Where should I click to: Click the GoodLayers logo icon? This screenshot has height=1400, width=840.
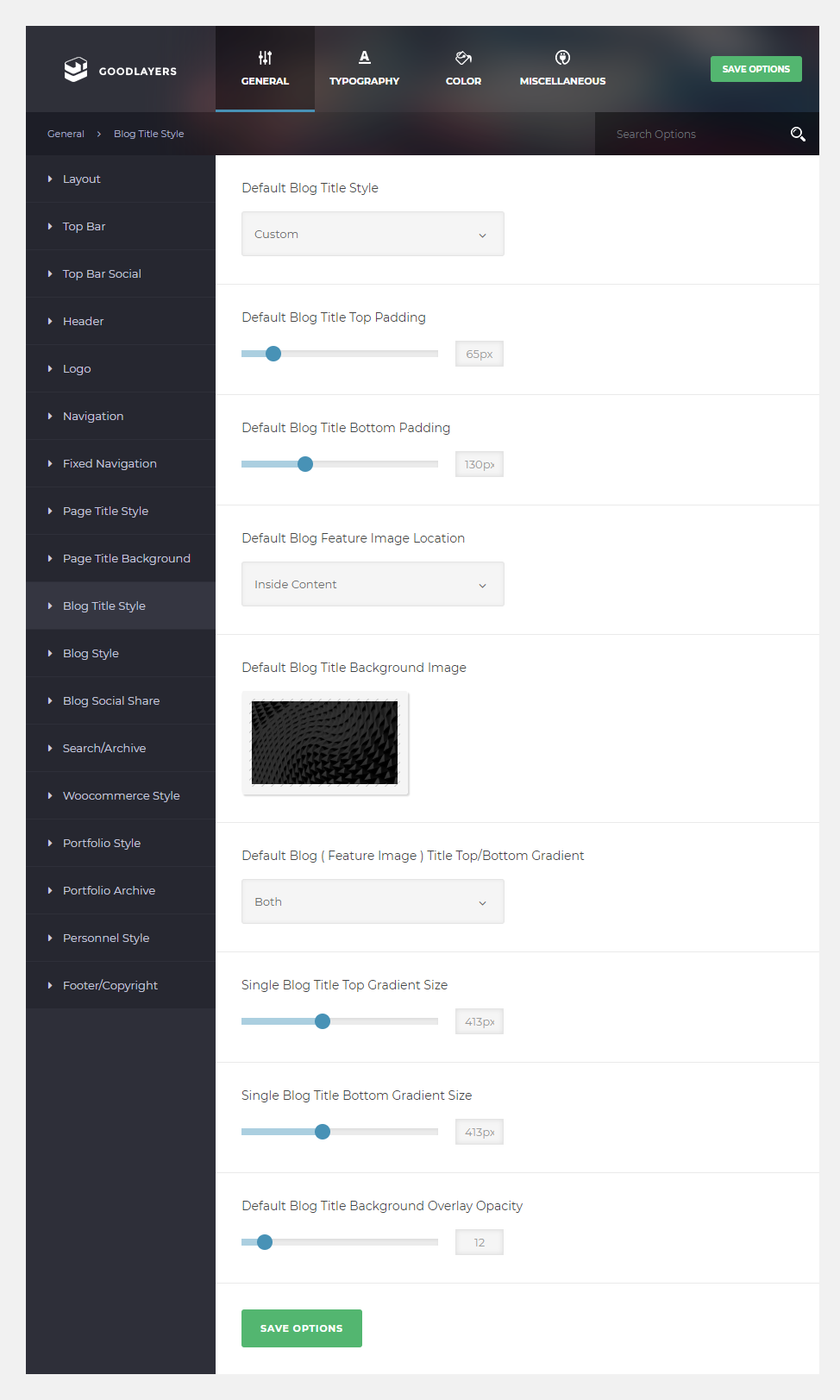coord(76,70)
